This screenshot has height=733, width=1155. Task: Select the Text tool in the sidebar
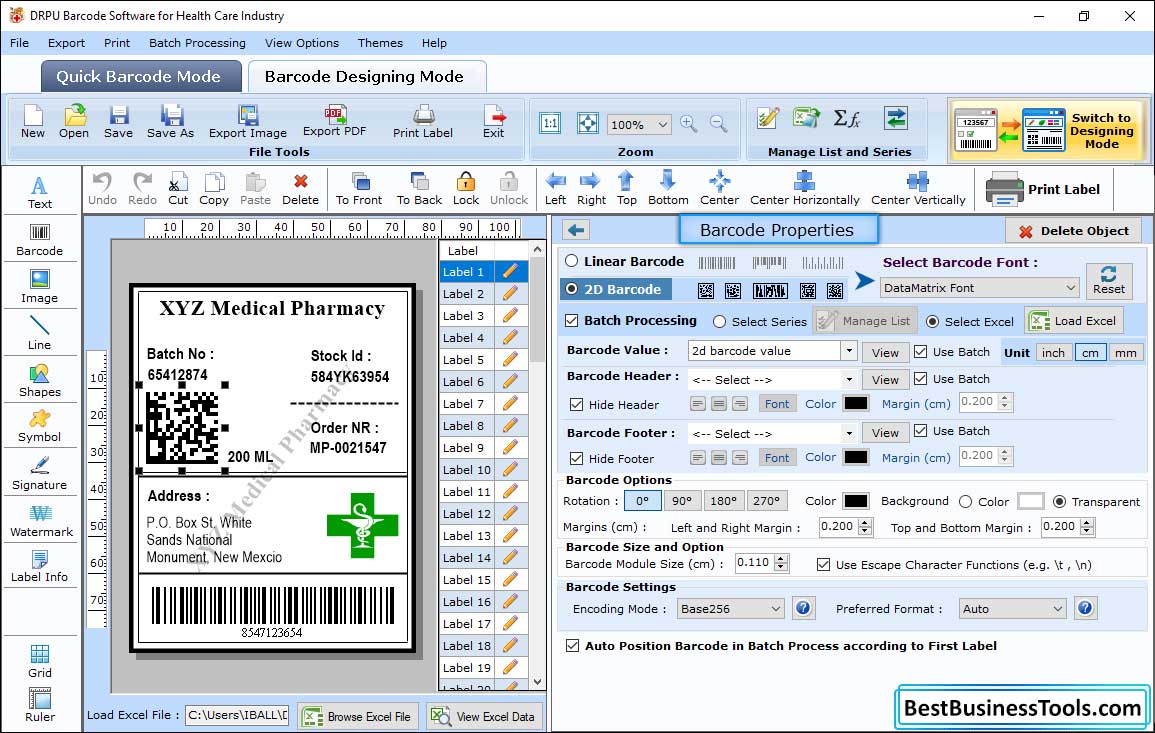click(x=40, y=193)
